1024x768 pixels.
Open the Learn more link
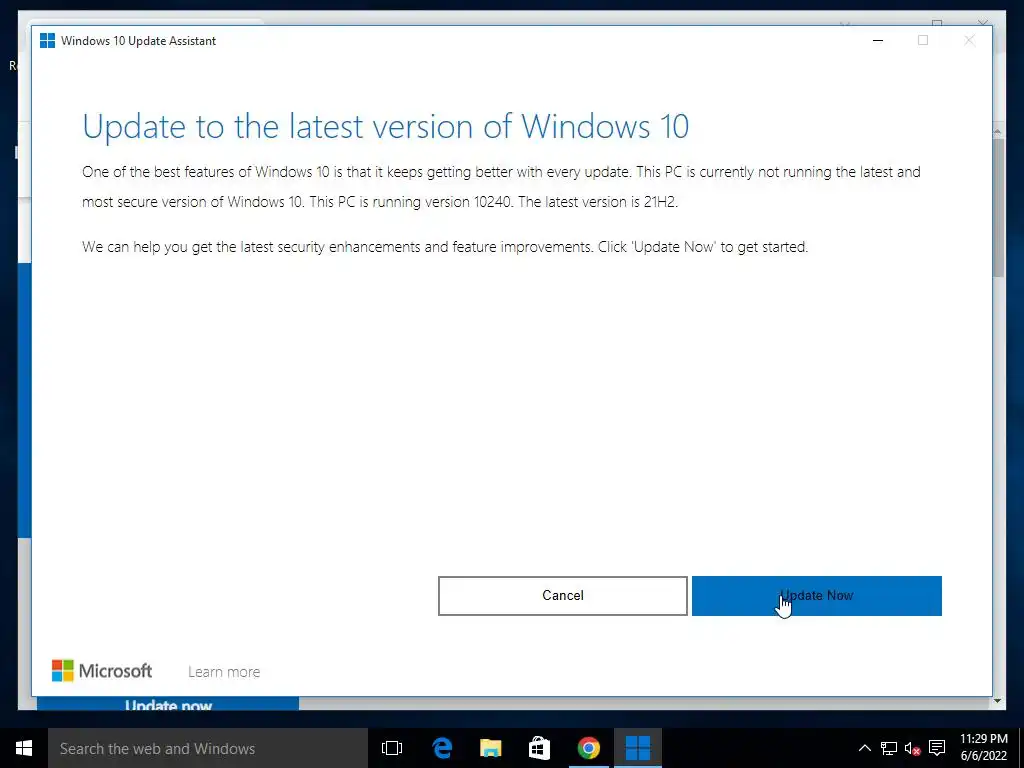[224, 672]
